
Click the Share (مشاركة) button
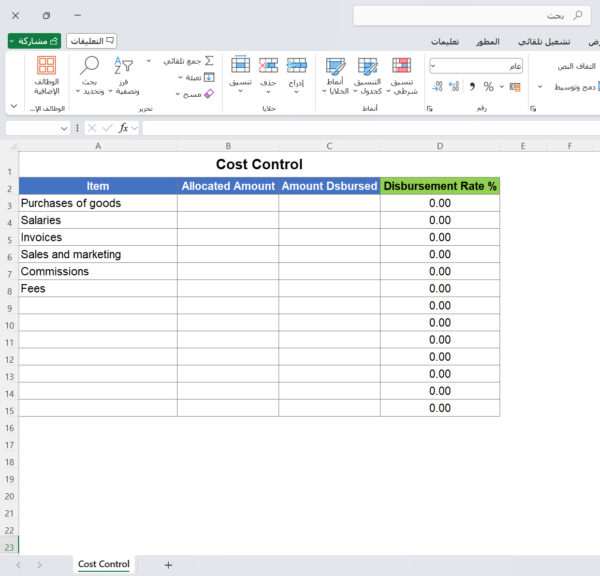click(x=34, y=41)
